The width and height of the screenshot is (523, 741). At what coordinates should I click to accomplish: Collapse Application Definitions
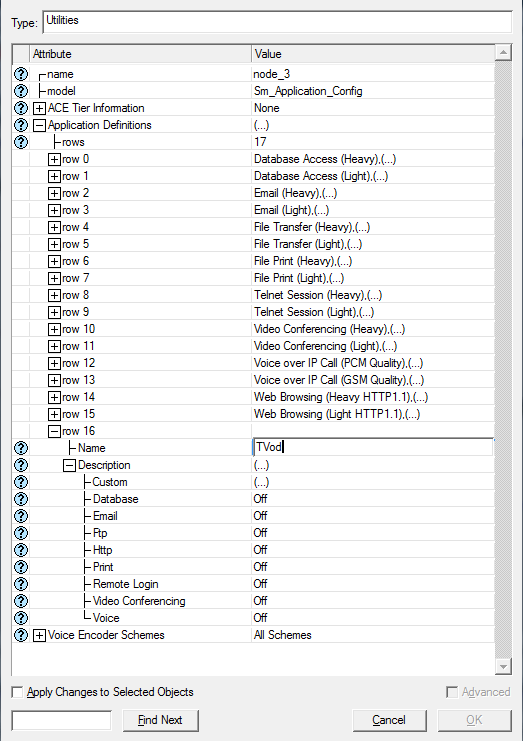(x=40, y=126)
